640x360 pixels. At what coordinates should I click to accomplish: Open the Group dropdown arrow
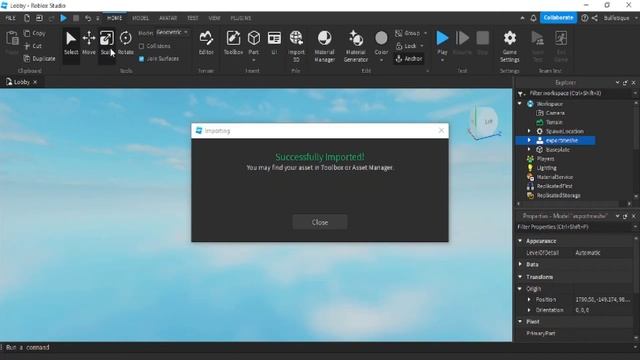click(x=425, y=33)
